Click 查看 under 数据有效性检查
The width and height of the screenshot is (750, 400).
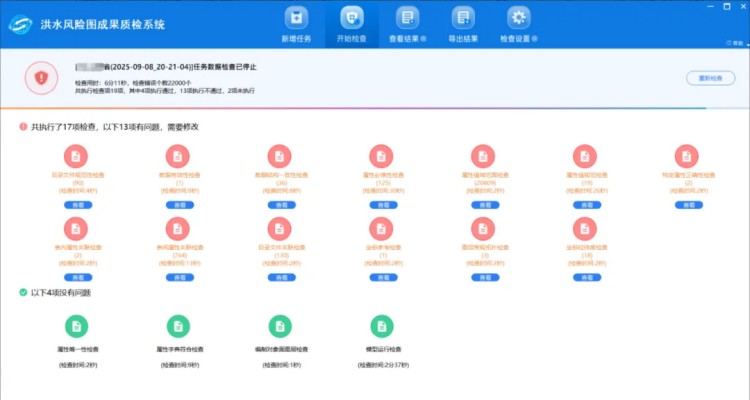pos(178,204)
